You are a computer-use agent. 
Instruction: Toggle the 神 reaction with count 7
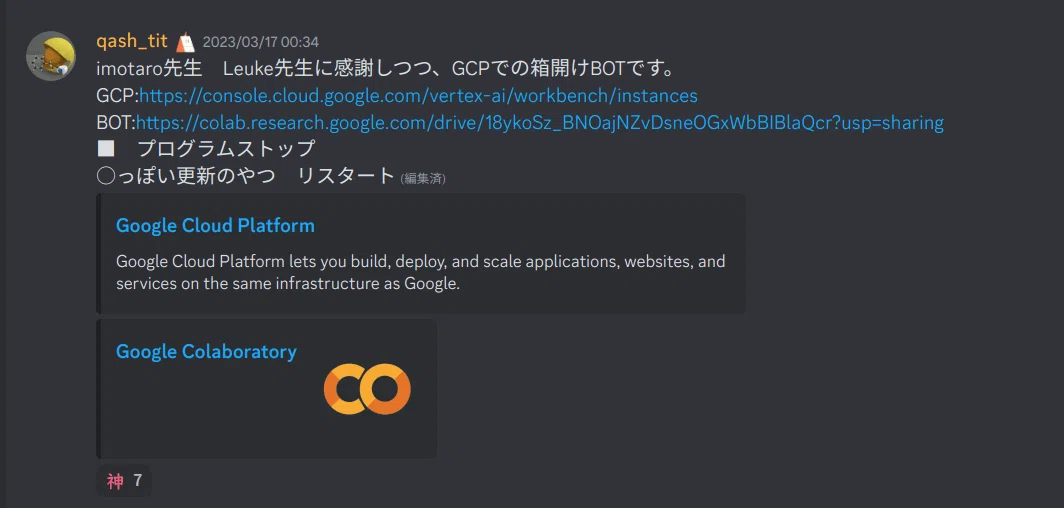click(x=124, y=481)
